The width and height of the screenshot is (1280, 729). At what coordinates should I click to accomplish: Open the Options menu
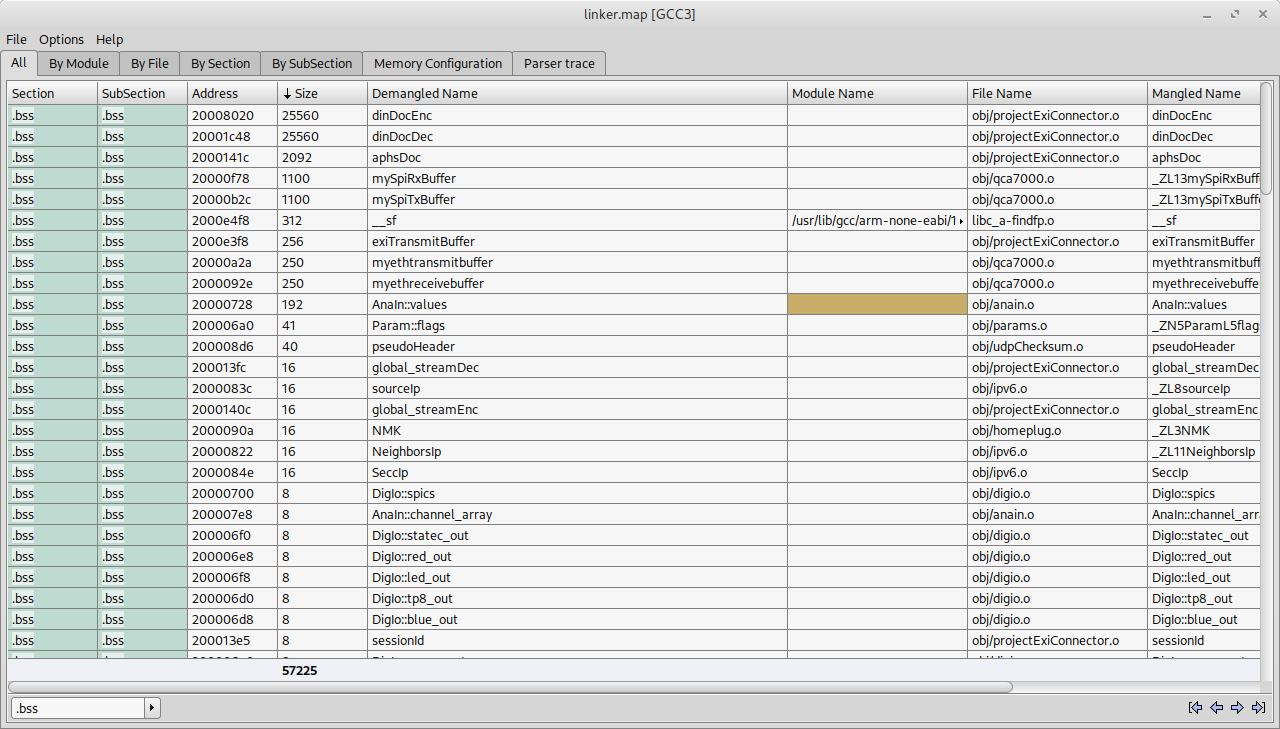point(61,40)
